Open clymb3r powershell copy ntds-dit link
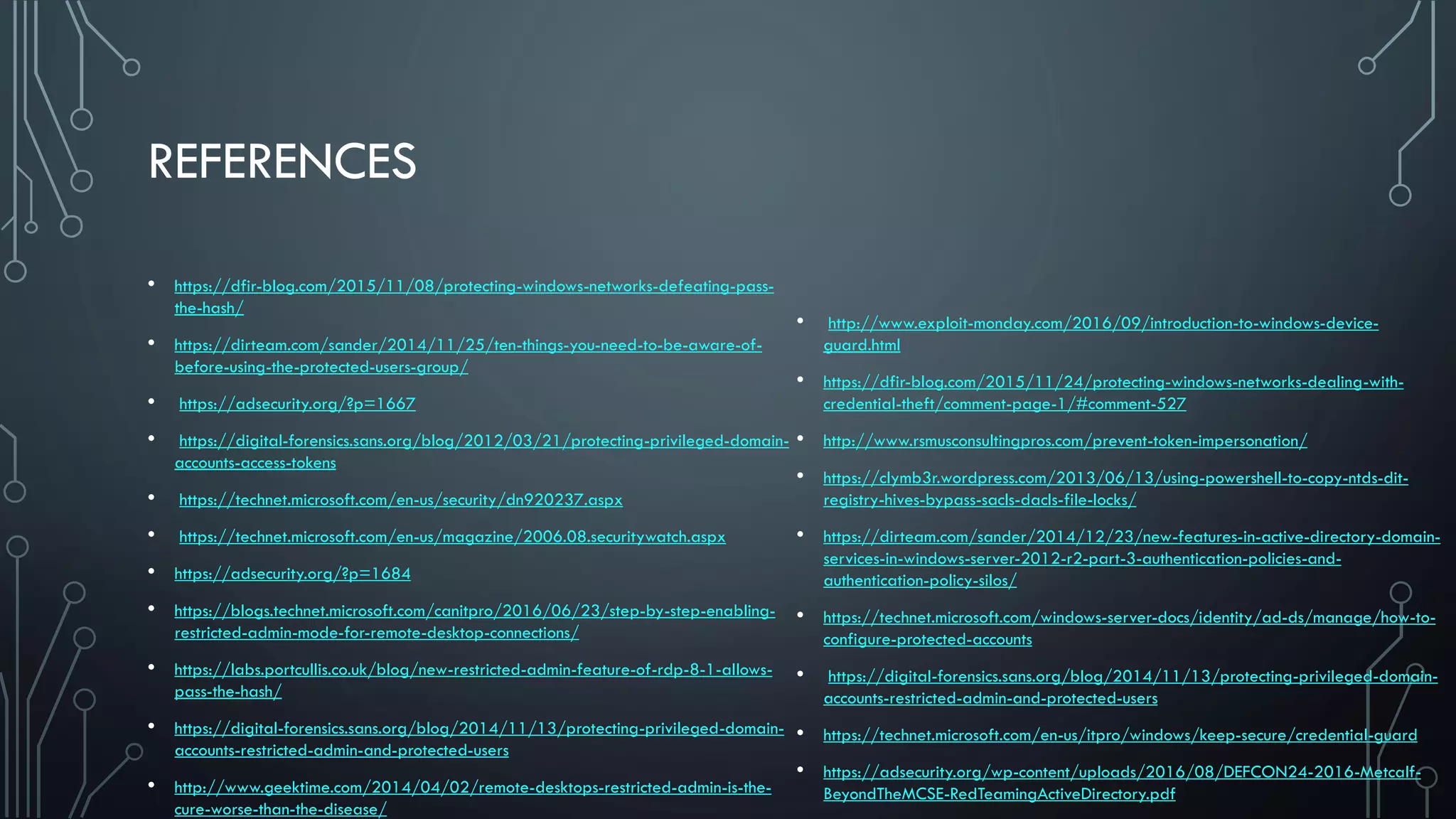Image resolution: width=1456 pixels, height=819 pixels. tap(1115, 489)
